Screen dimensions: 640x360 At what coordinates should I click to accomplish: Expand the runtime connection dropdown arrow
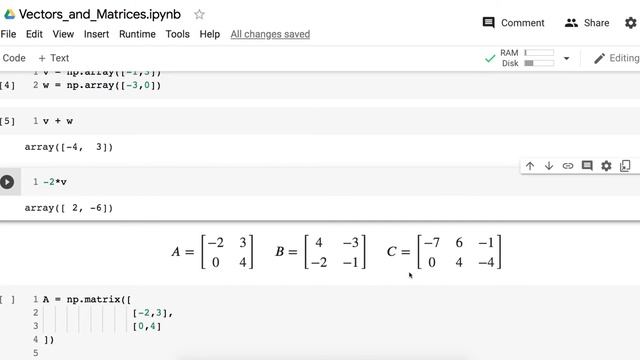pyautogui.click(x=567, y=58)
